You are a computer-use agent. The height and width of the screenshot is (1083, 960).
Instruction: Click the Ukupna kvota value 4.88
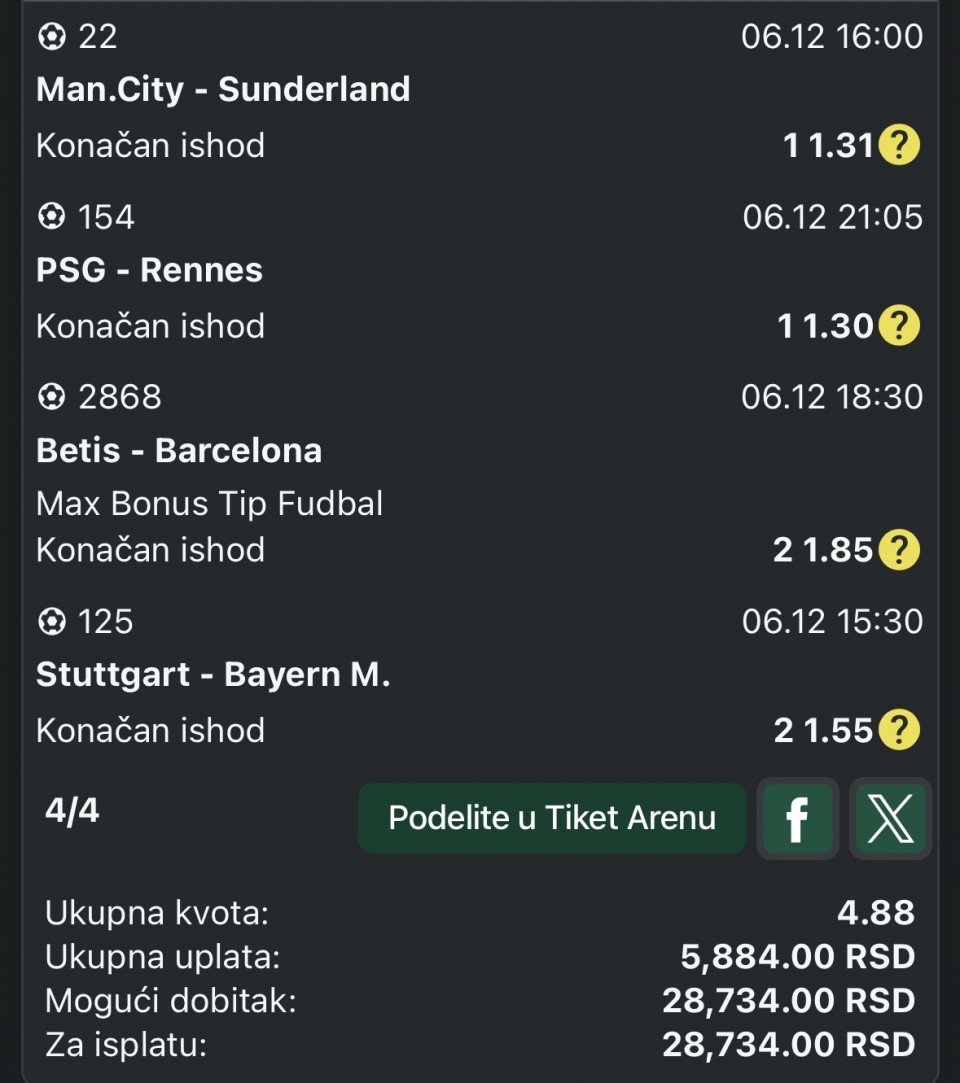click(875, 912)
